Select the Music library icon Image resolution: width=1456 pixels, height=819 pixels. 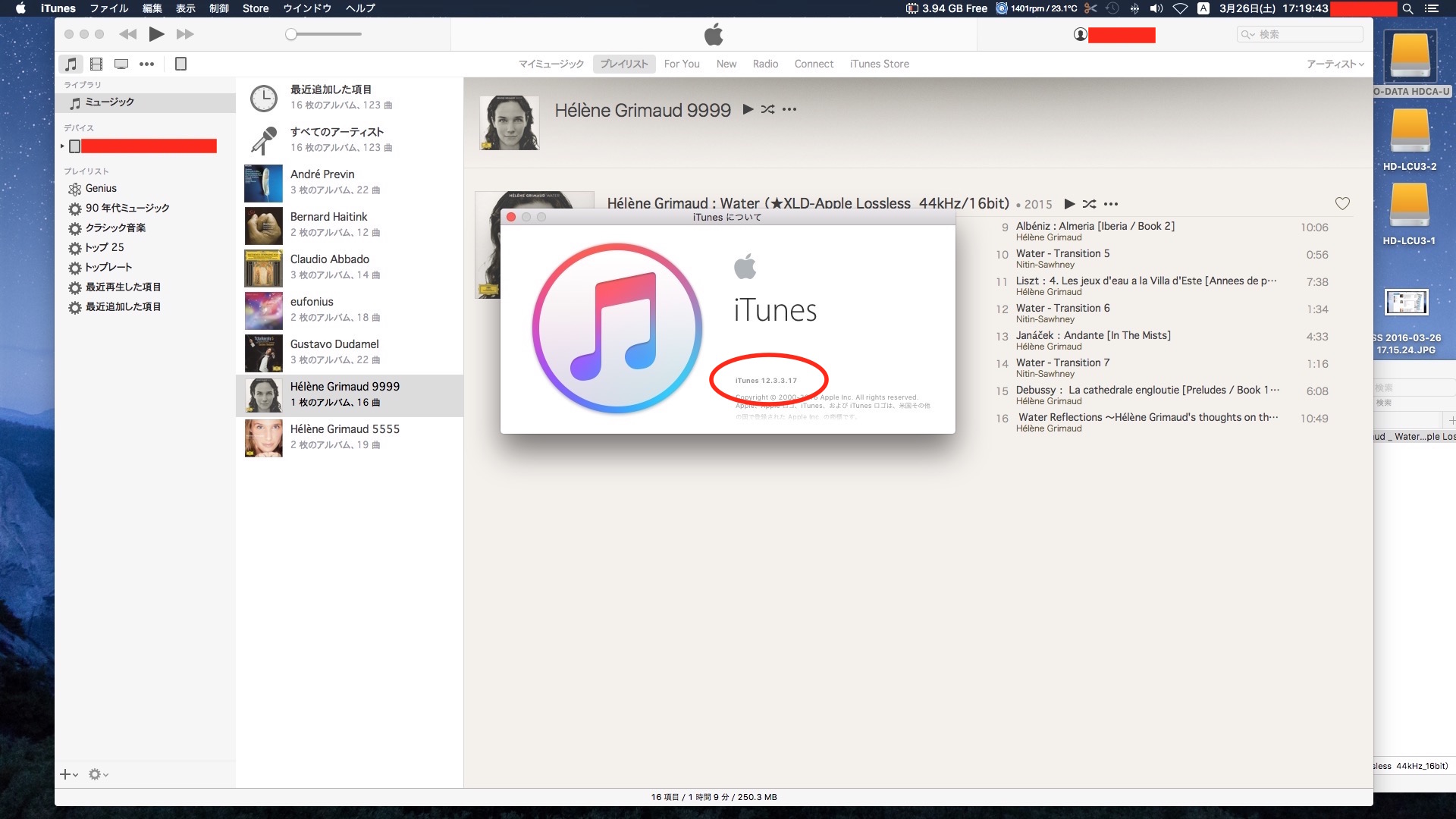pos(71,64)
